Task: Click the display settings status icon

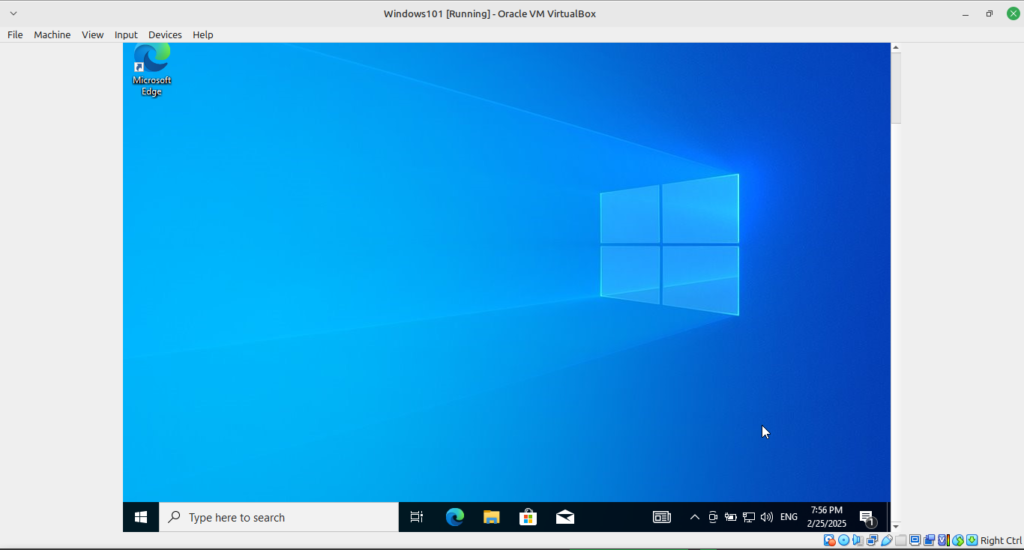Action: (915, 540)
